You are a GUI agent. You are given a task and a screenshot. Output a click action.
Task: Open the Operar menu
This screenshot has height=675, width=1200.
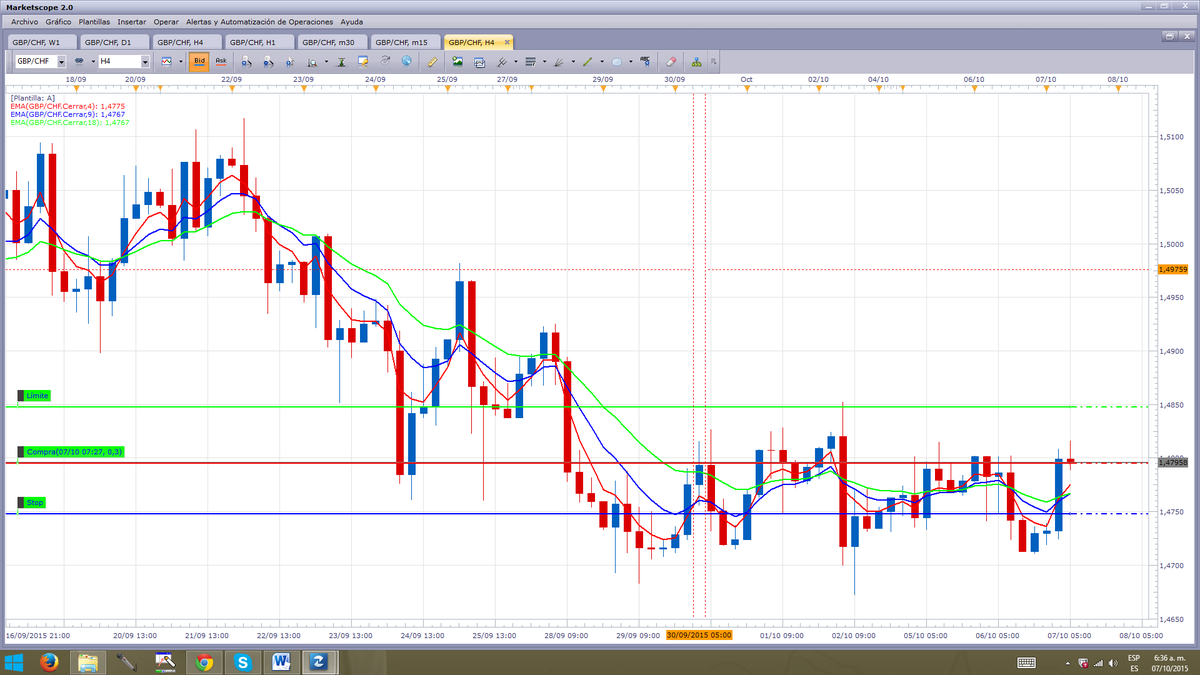point(166,21)
